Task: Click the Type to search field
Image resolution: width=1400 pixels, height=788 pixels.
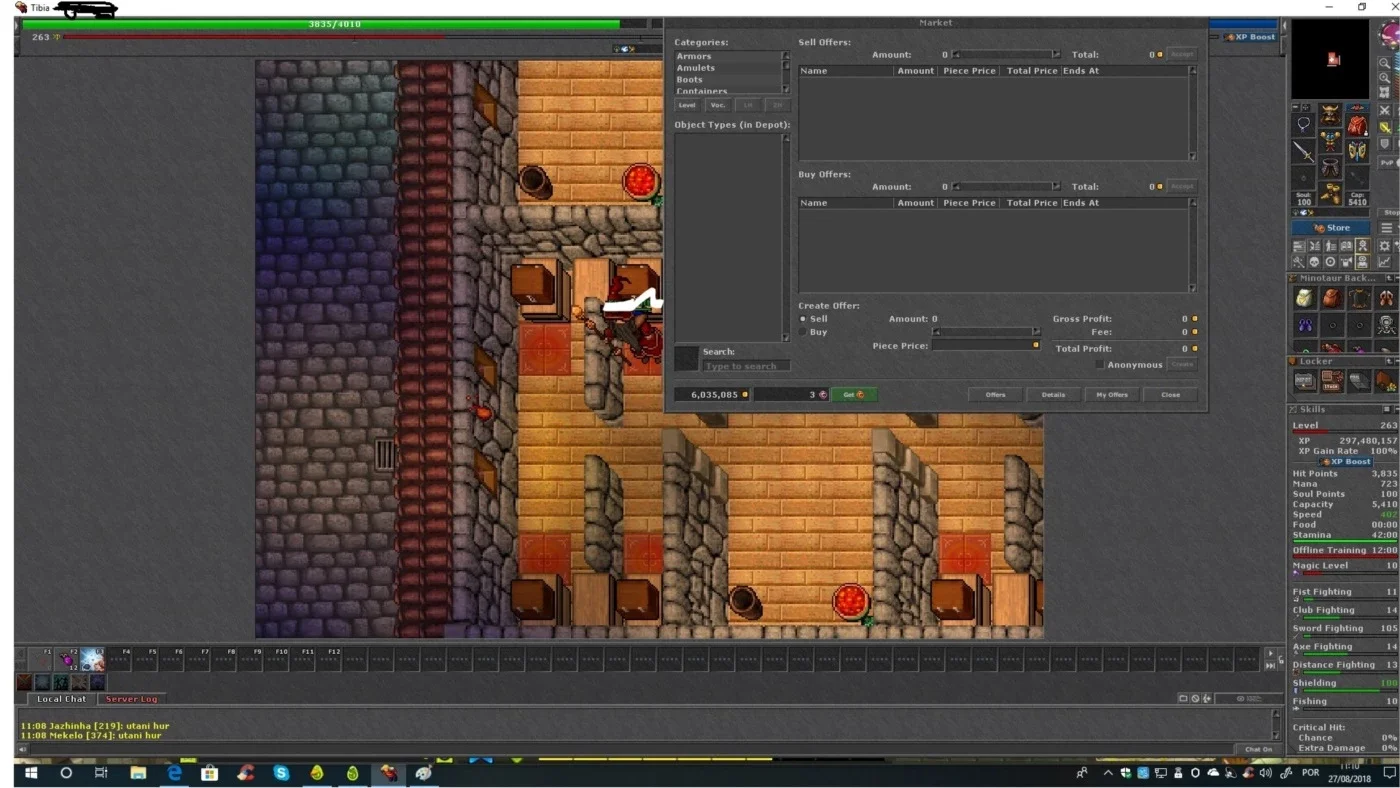Action: tap(746, 366)
